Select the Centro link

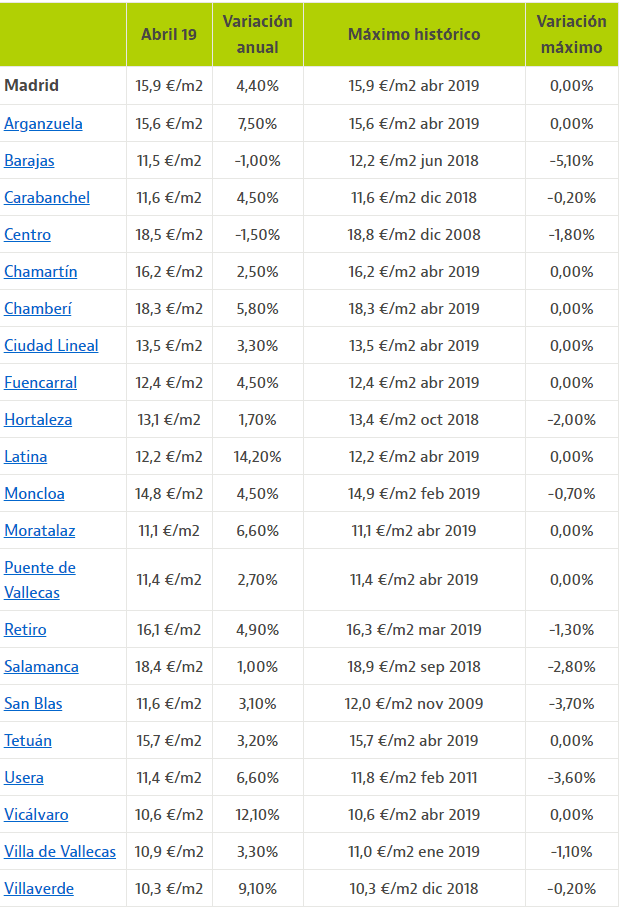[27, 235]
